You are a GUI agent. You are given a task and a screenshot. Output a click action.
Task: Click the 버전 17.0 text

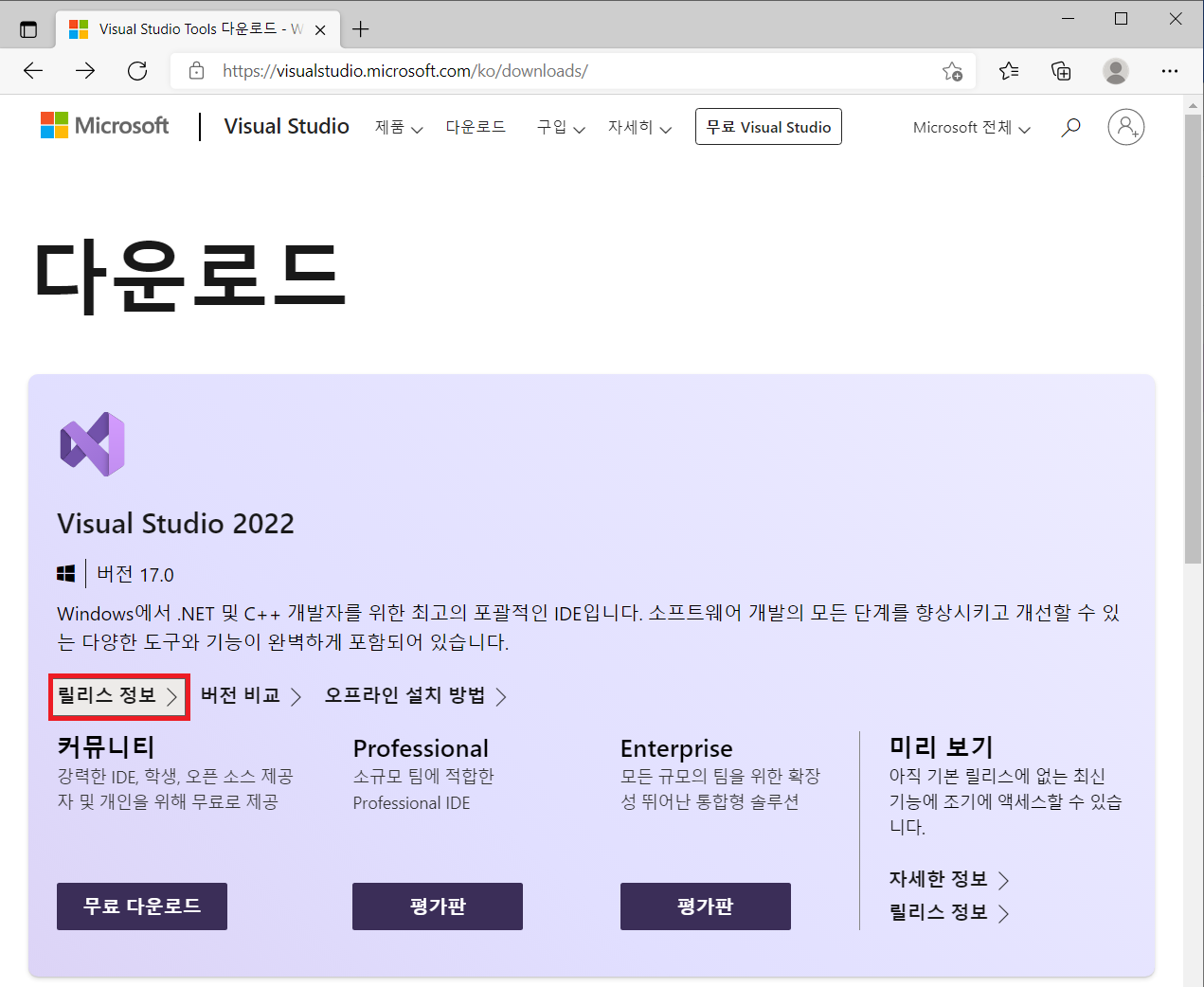(135, 574)
